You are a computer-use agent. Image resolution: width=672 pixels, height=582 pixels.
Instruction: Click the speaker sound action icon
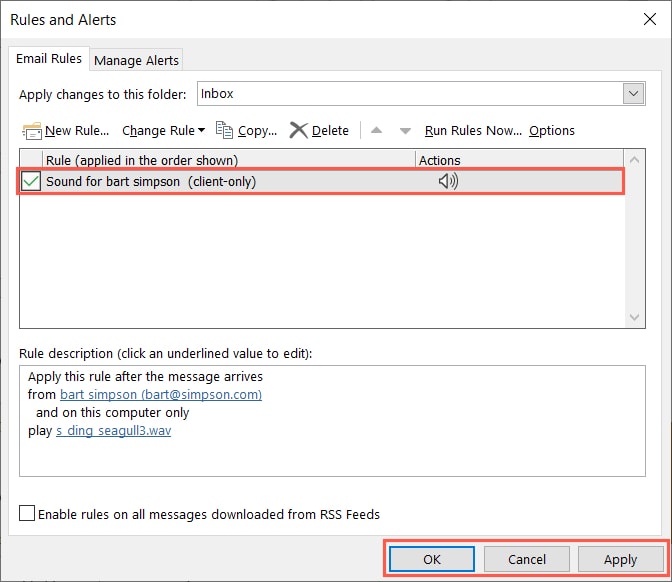coord(448,181)
